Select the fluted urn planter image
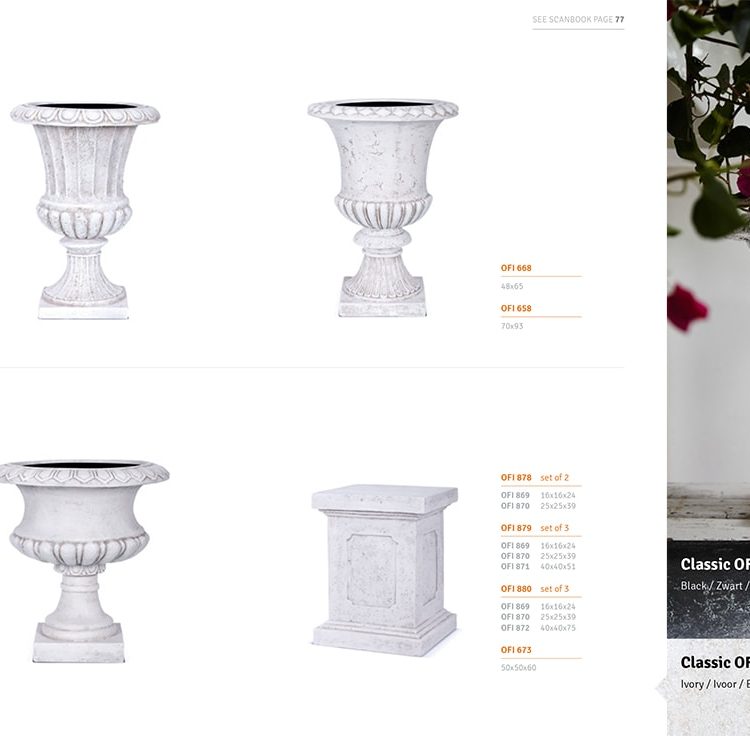This screenshot has height=736, width=750. pyautogui.click(x=85, y=210)
